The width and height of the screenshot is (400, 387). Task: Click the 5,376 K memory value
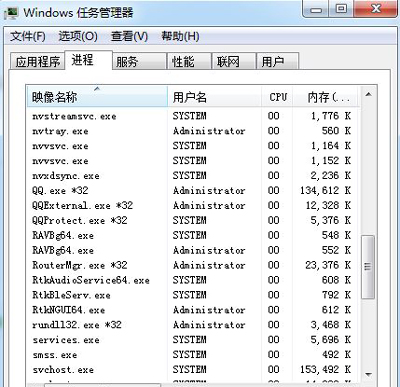pos(331,220)
